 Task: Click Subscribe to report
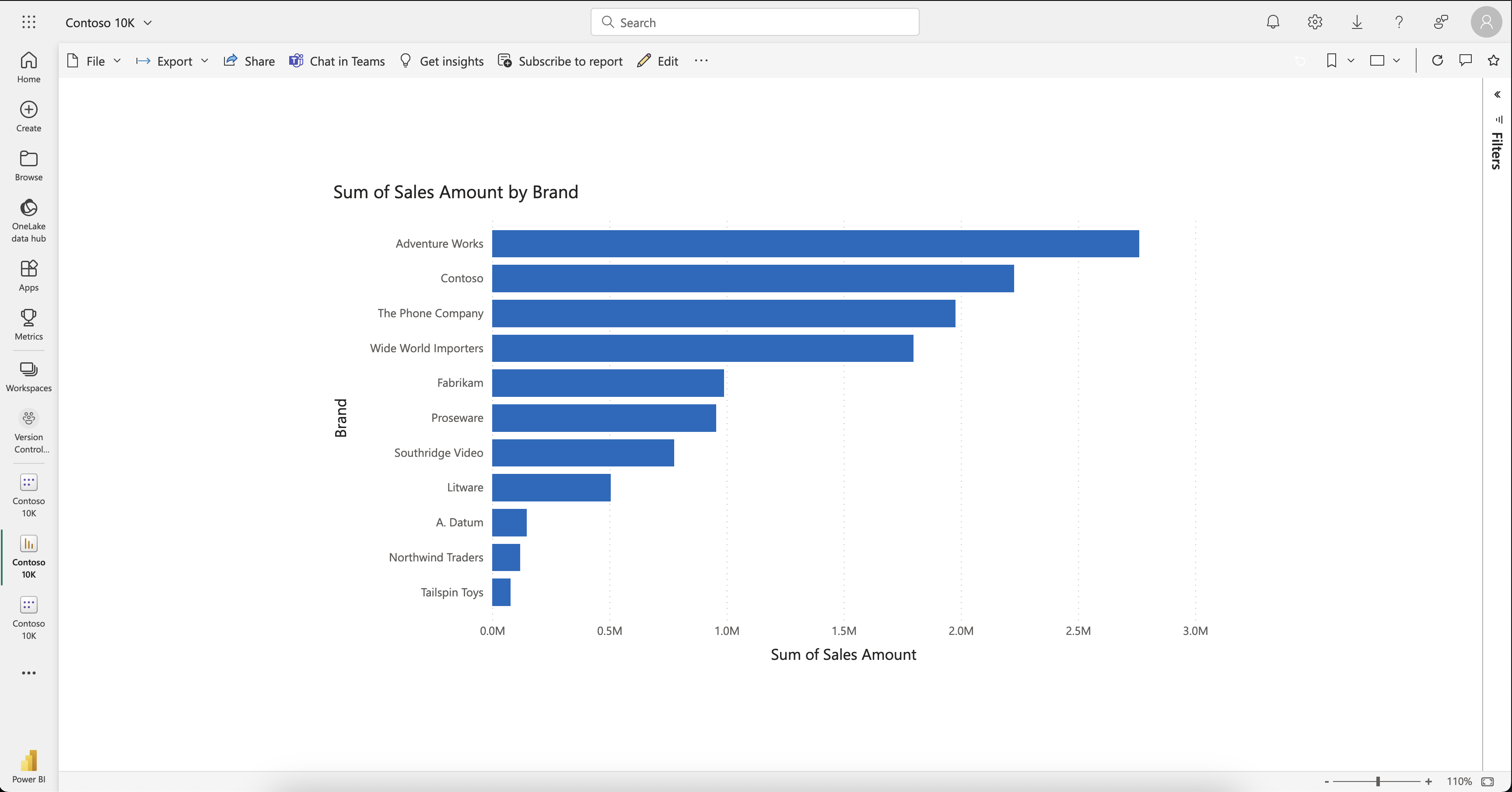(560, 61)
